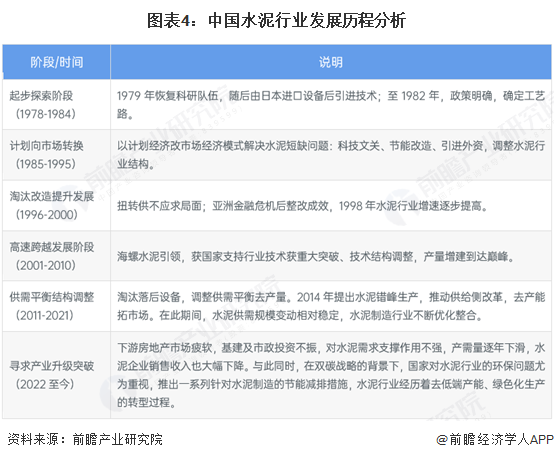Click the description starting 海螺水泥引领
Image resolution: width=554 pixels, height=460 pixels.
pyautogui.click(x=316, y=256)
